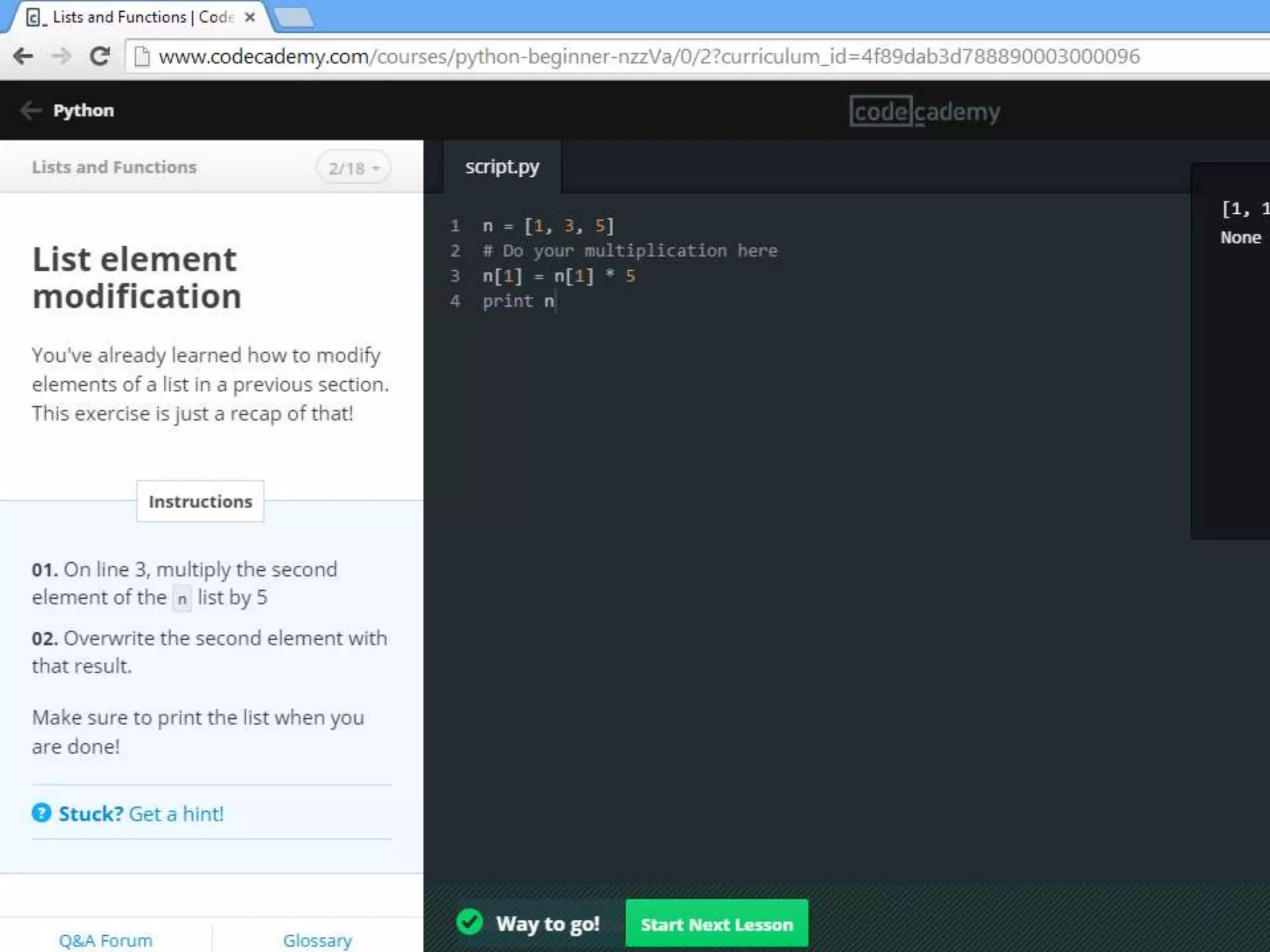Select the Lists and Functions browser tab
The height and width of the screenshot is (952, 1270).
click(136, 17)
